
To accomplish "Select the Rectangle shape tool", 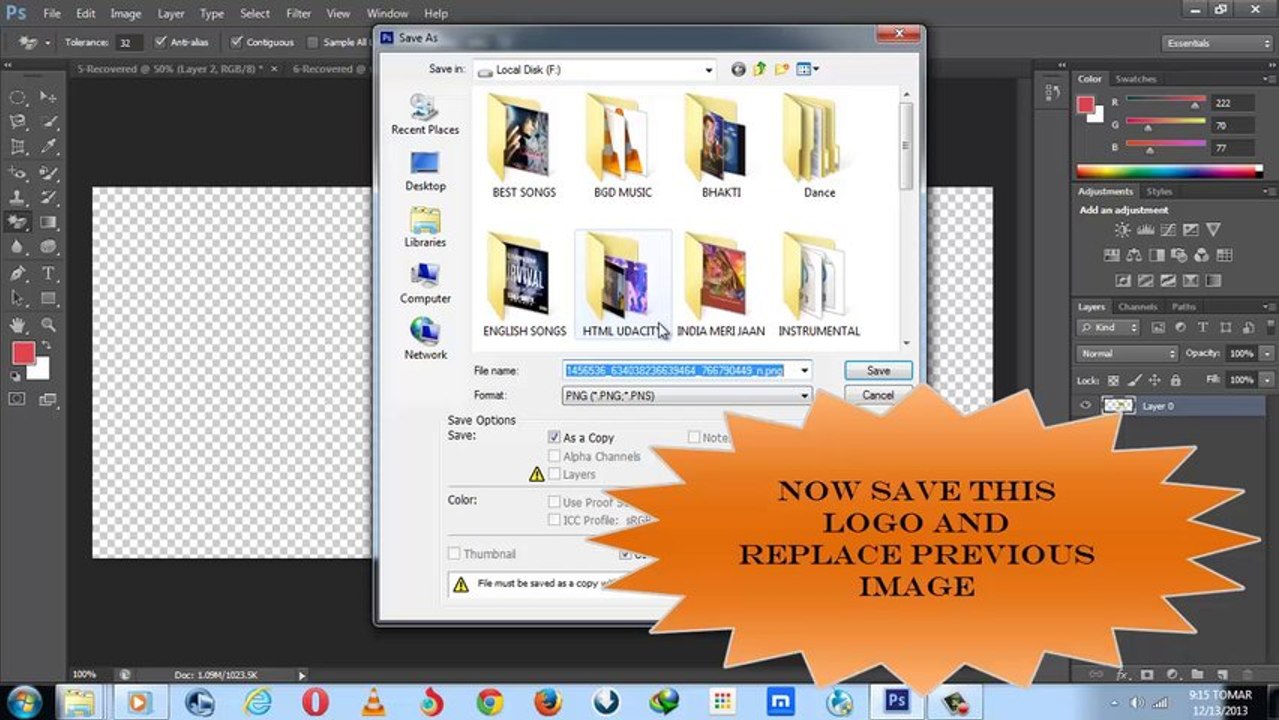I will coord(48,298).
